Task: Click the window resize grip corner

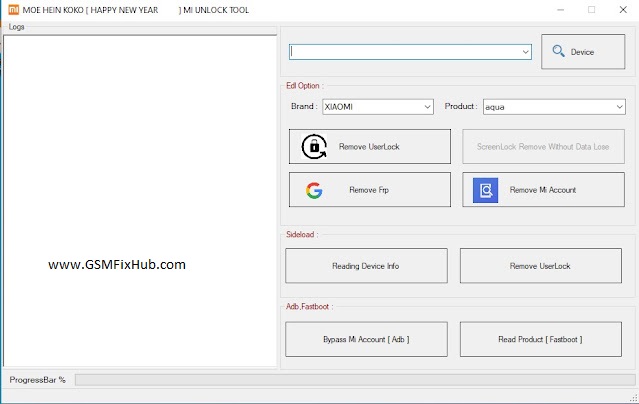Action: [x=634, y=398]
